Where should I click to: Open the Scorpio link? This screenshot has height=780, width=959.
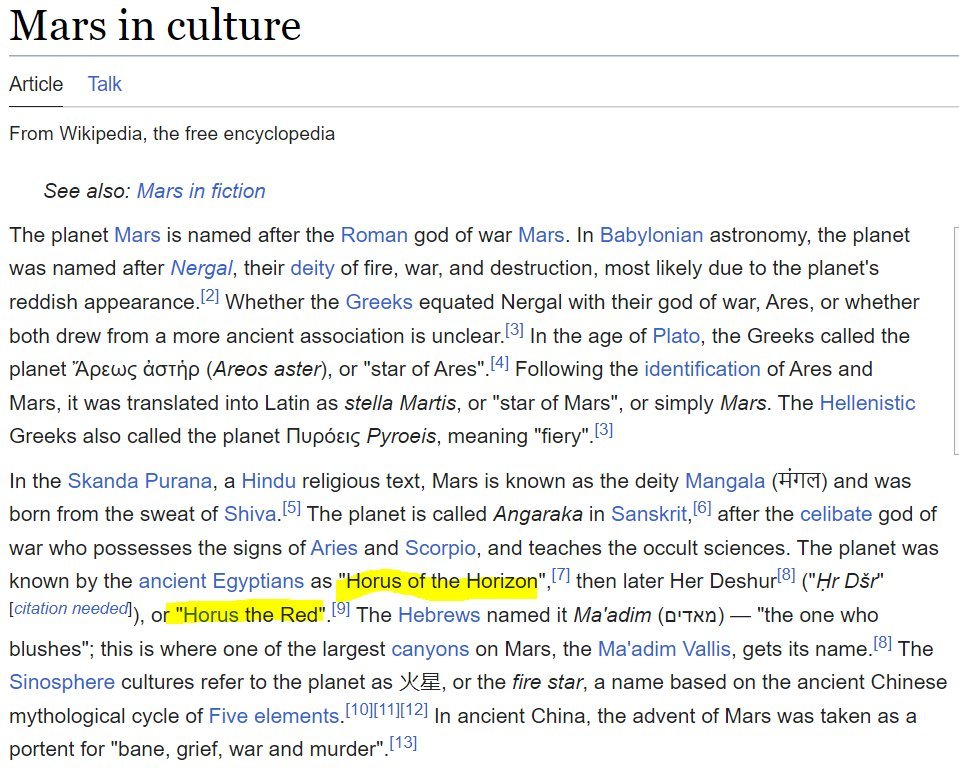tap(440, 548)
